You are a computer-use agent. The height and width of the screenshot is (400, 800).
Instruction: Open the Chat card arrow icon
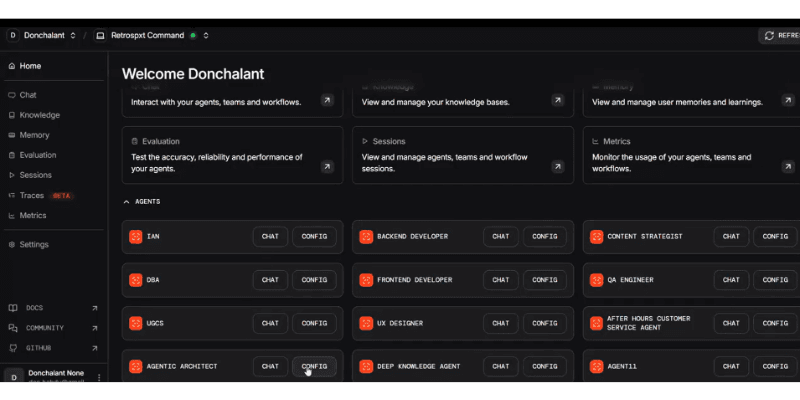pyautogui.click(x=328, y=100)
